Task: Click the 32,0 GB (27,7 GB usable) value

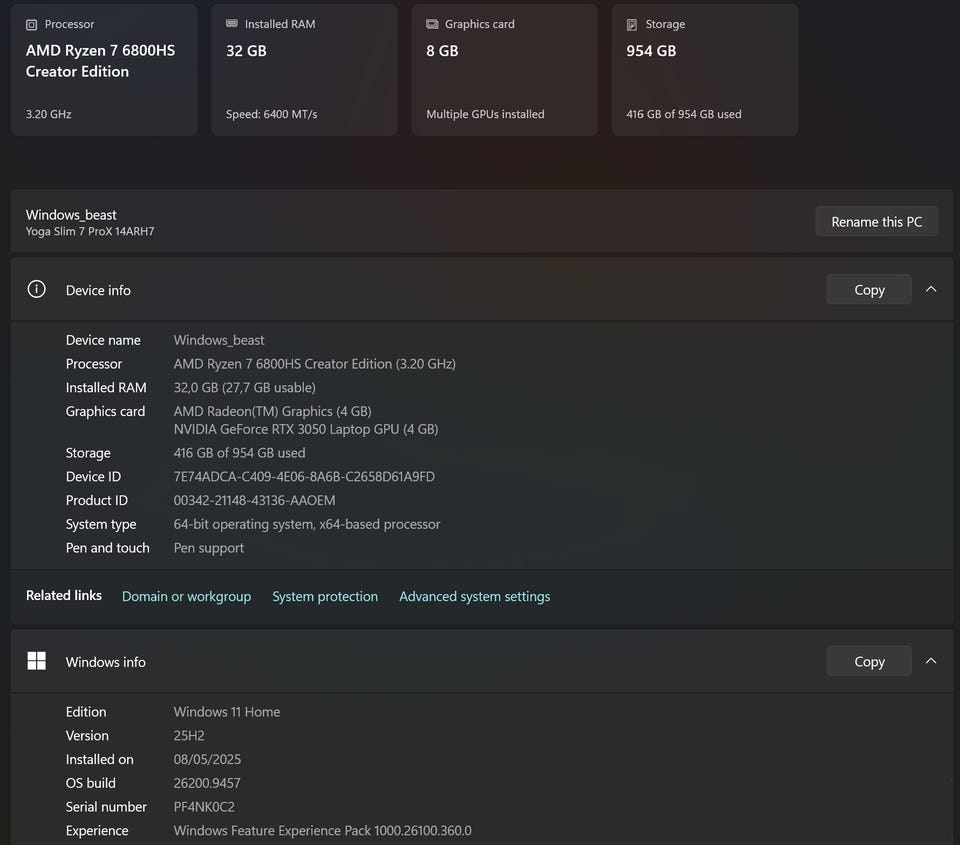Action: 244,388
